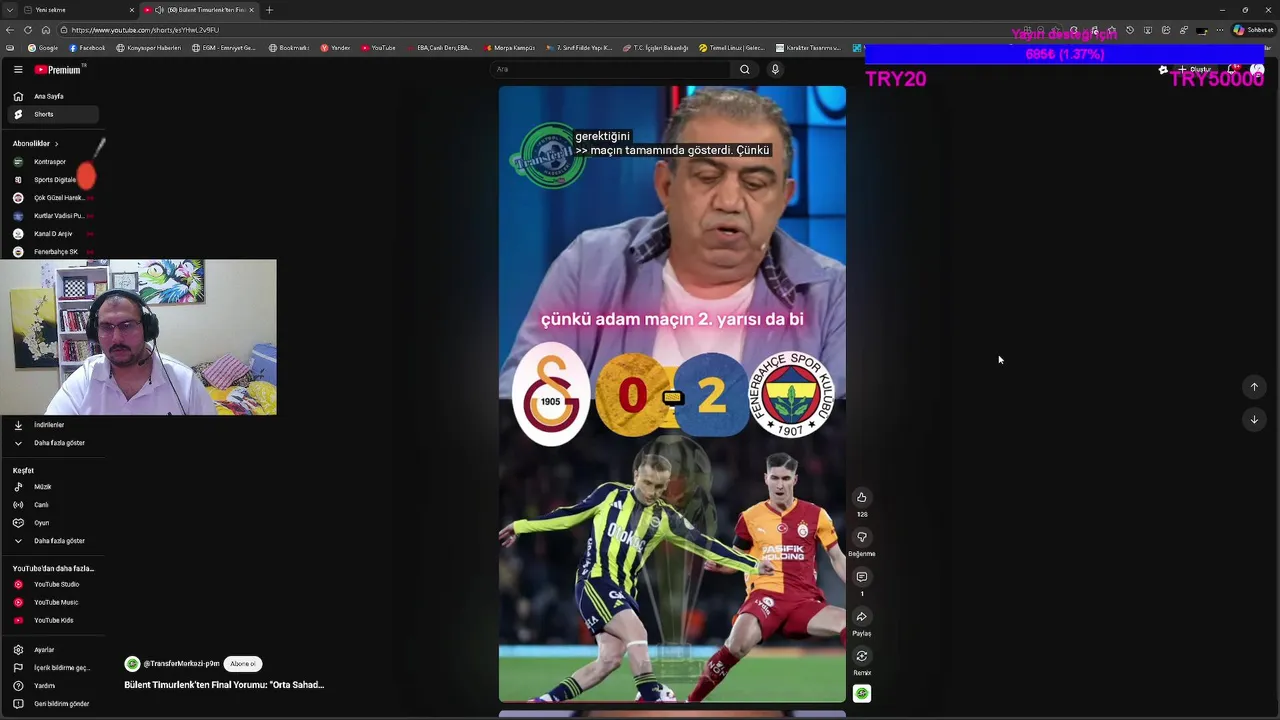1280x720 pixels.
Task: Open the YouTube hamburger guide menu
Action: click(x=18, y=69)
